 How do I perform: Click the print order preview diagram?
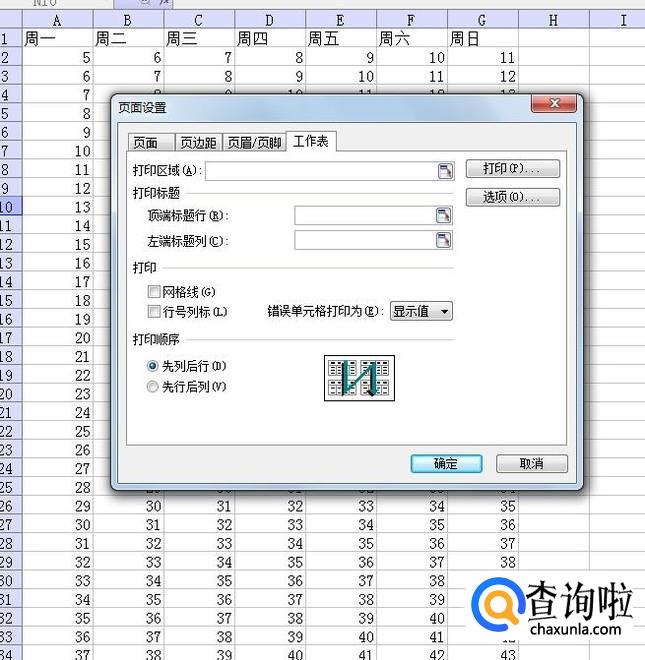coord(359,378)
